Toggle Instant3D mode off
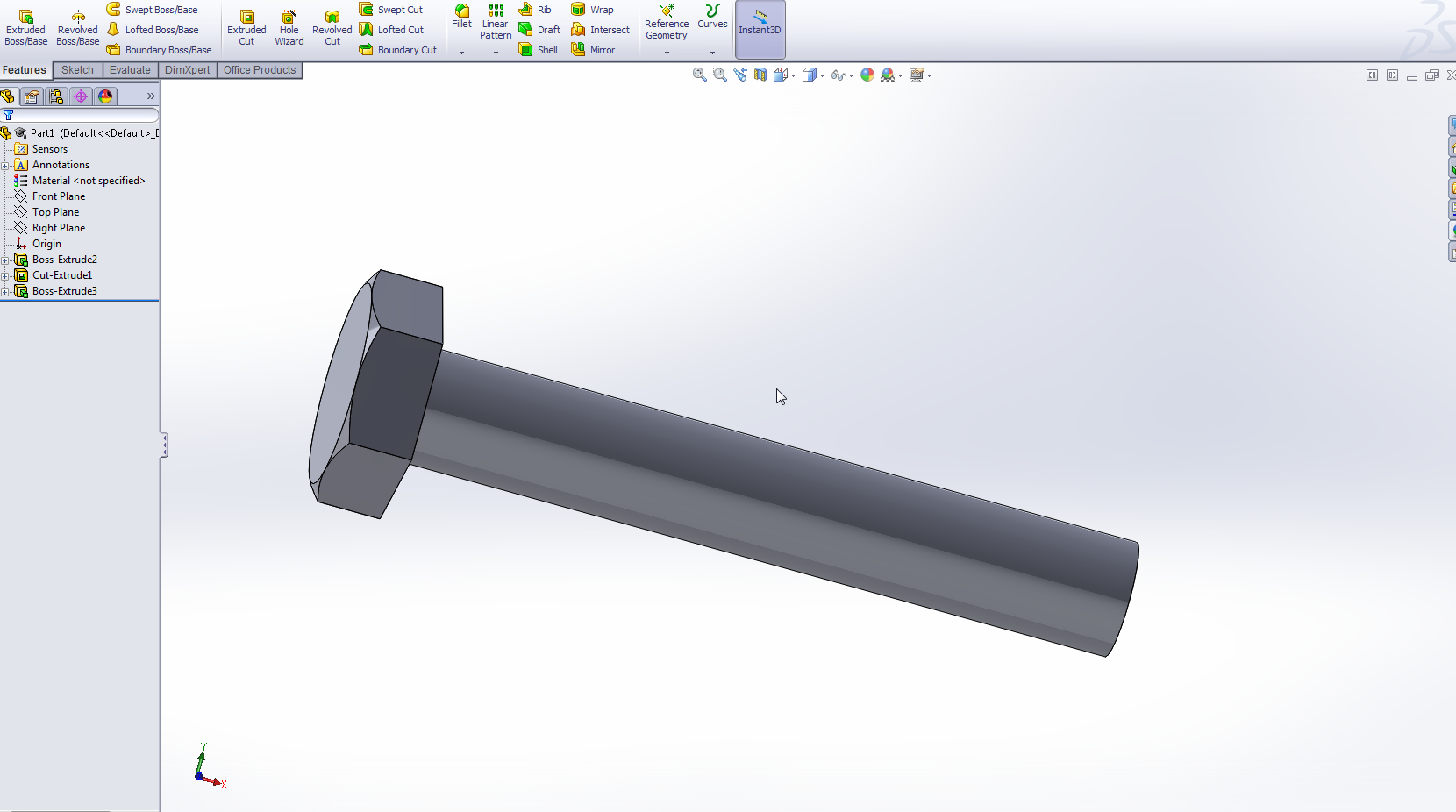This screenshot has height=812, width=1456. pyautogui.click(x=760, y=29)
